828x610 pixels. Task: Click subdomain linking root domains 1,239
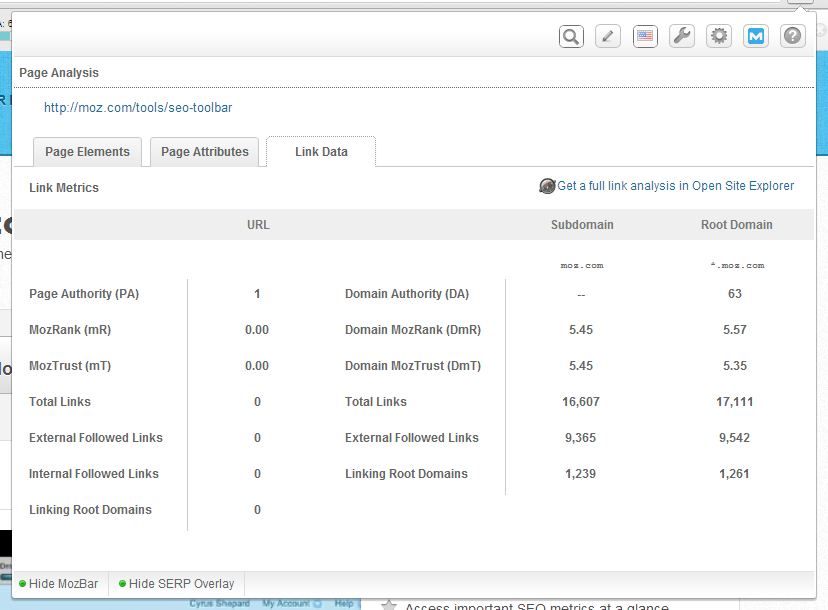580,474
